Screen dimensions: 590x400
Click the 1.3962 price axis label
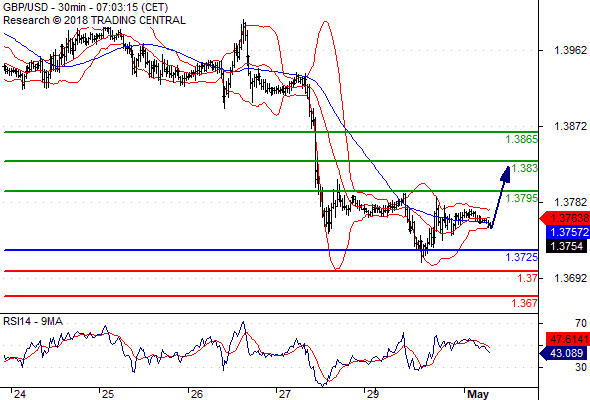[570, 50]
